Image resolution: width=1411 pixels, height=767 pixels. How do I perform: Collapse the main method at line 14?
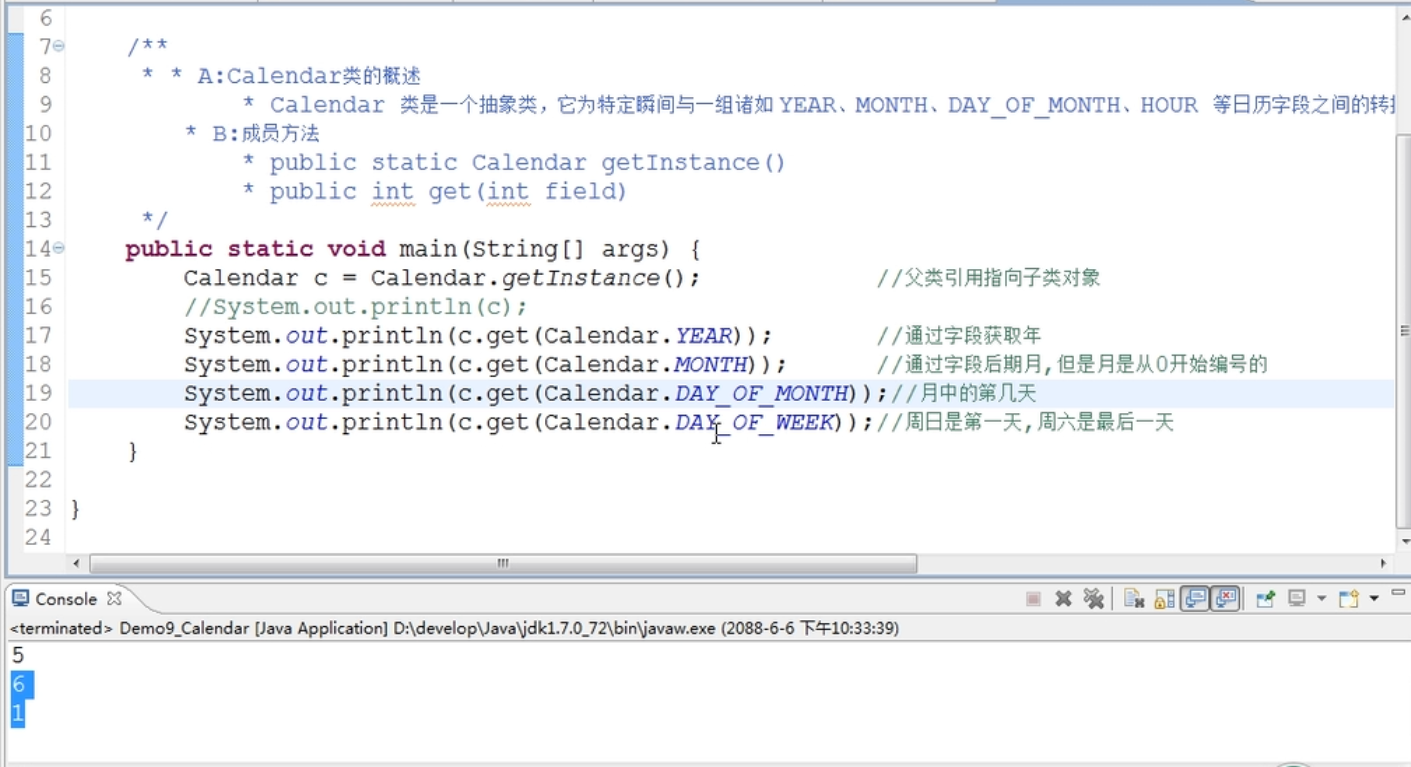(59, 249)
